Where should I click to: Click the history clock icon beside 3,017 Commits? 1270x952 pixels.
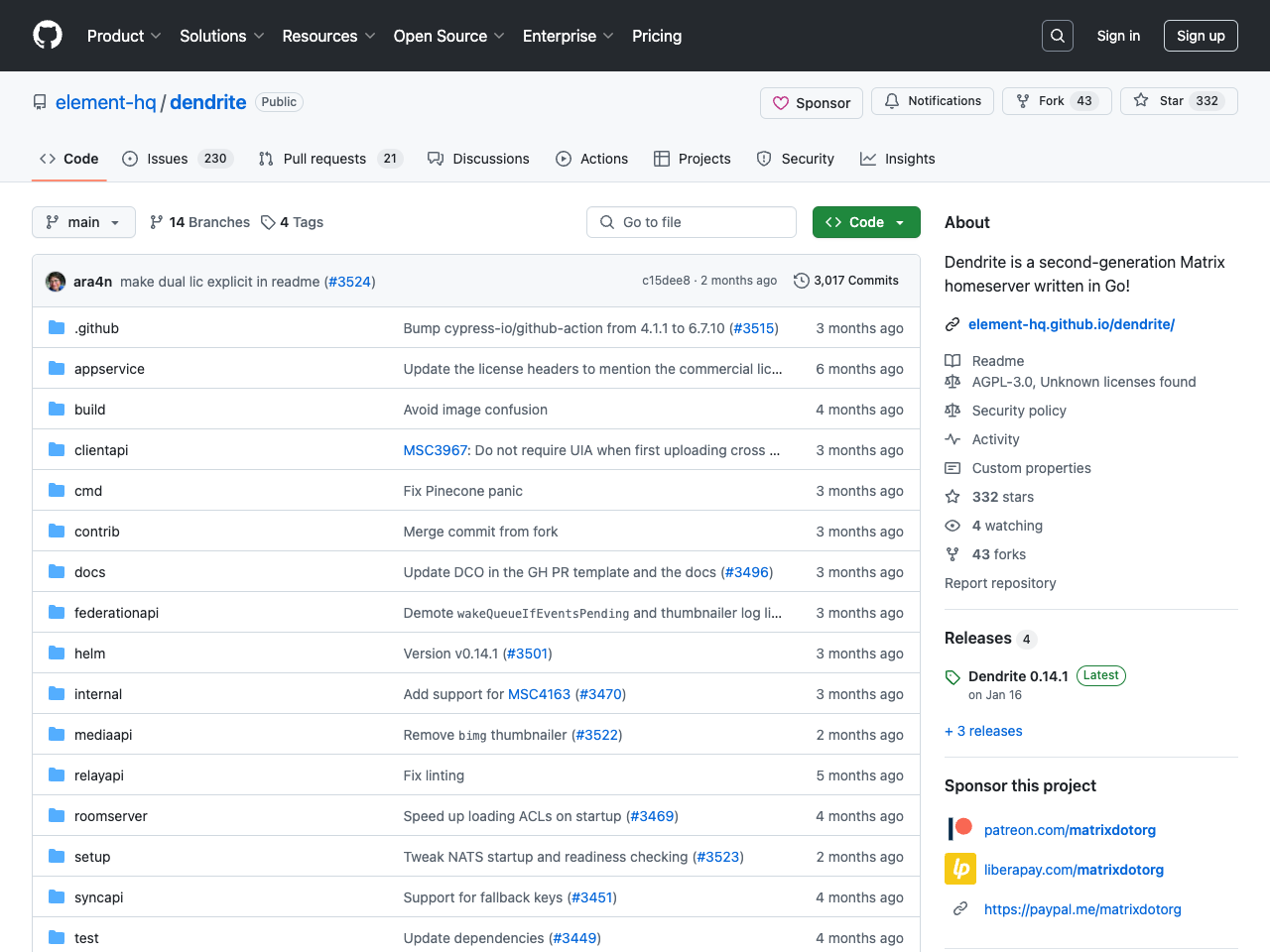802,281
